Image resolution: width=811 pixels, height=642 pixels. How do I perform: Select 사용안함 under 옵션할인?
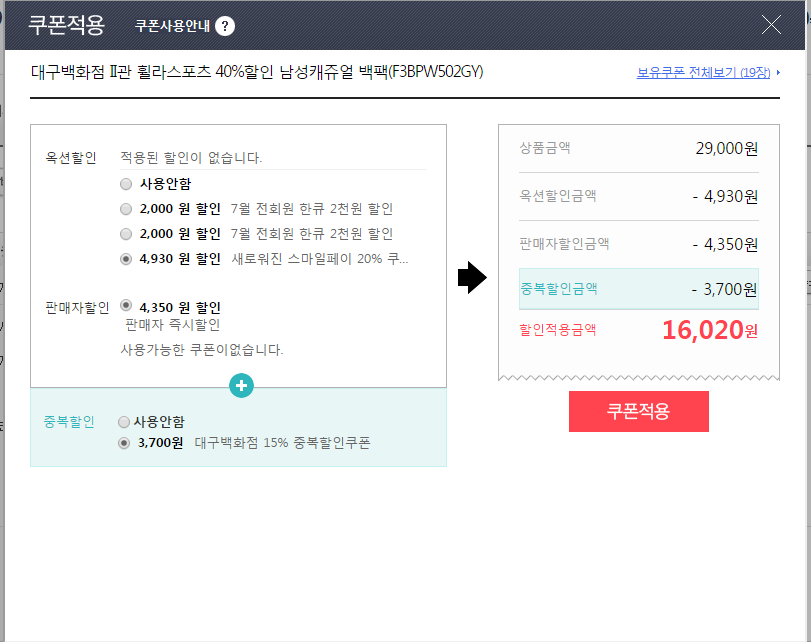coord(125,184)
